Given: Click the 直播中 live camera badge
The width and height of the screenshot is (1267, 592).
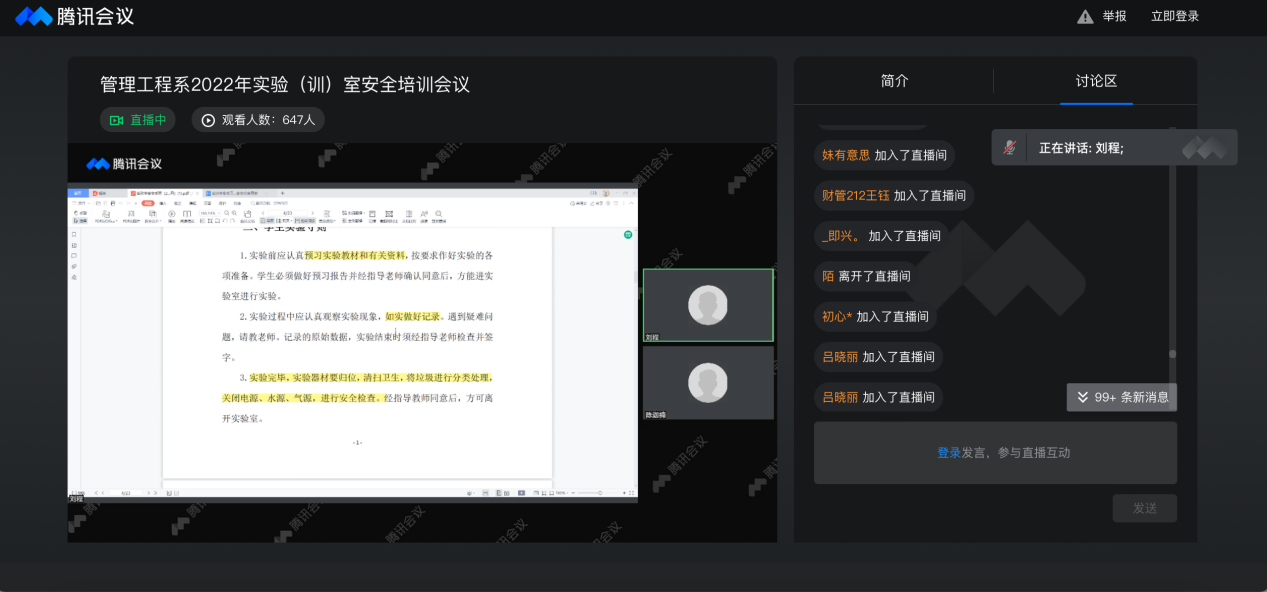Looking at the screenshot, I should point(137,120).
